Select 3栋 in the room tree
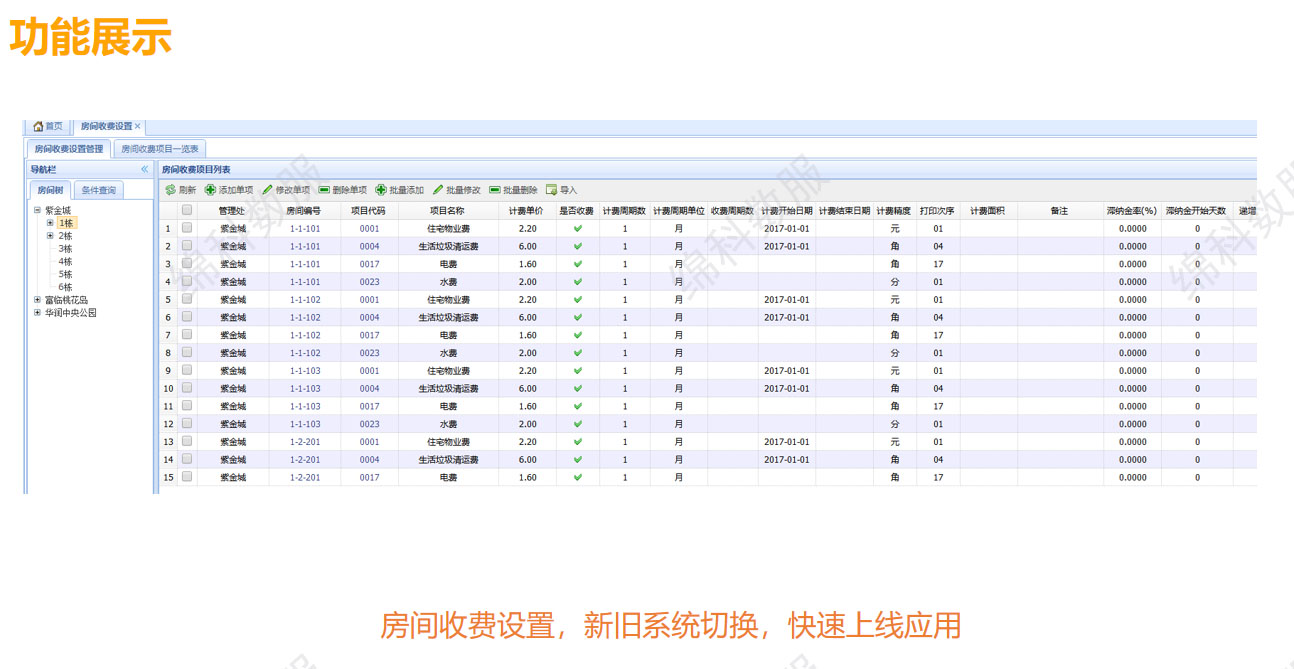The width and height of the screenshot is (1294, 669). [x=65, y=249]
